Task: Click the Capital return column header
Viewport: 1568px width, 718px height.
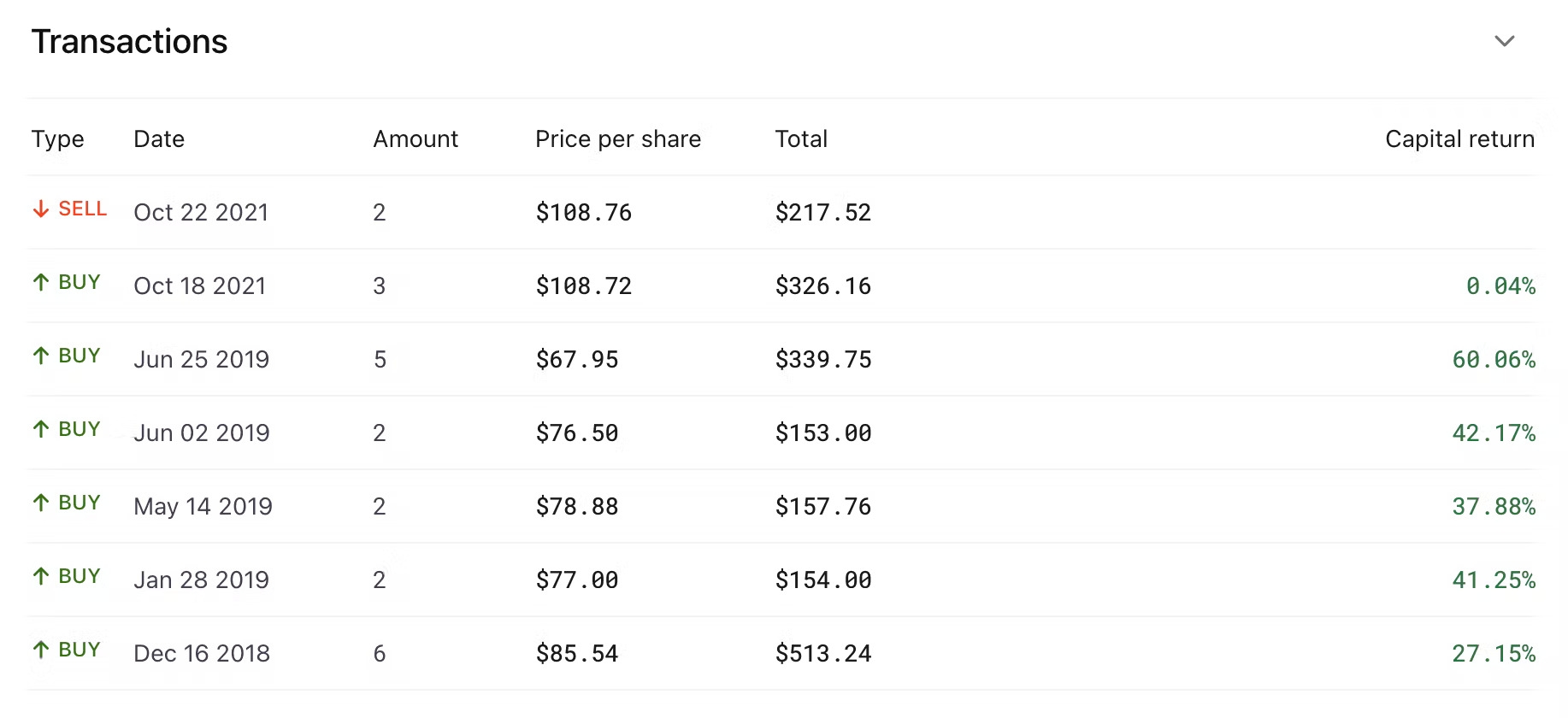Action: (x=1459, y=139)
